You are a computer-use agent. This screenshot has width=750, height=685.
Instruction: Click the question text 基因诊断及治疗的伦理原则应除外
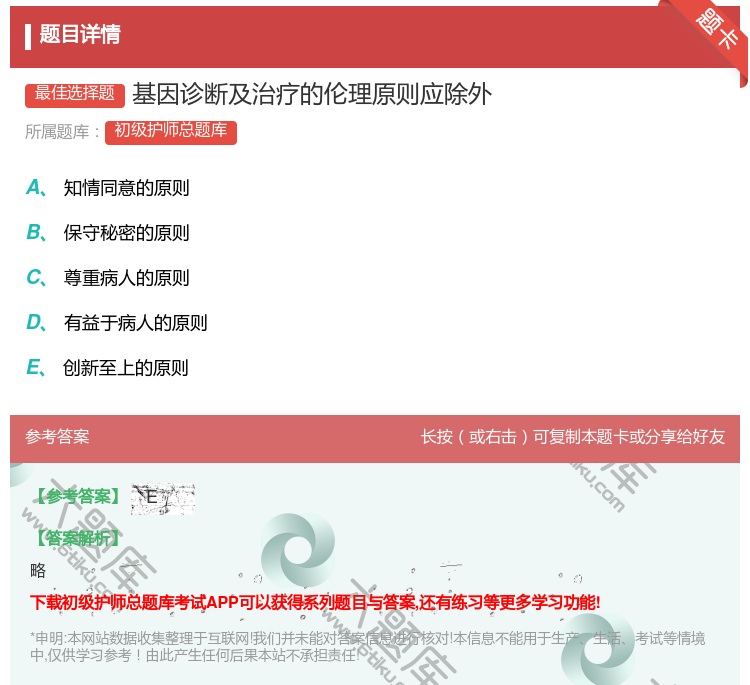click(x=312, y=94)
